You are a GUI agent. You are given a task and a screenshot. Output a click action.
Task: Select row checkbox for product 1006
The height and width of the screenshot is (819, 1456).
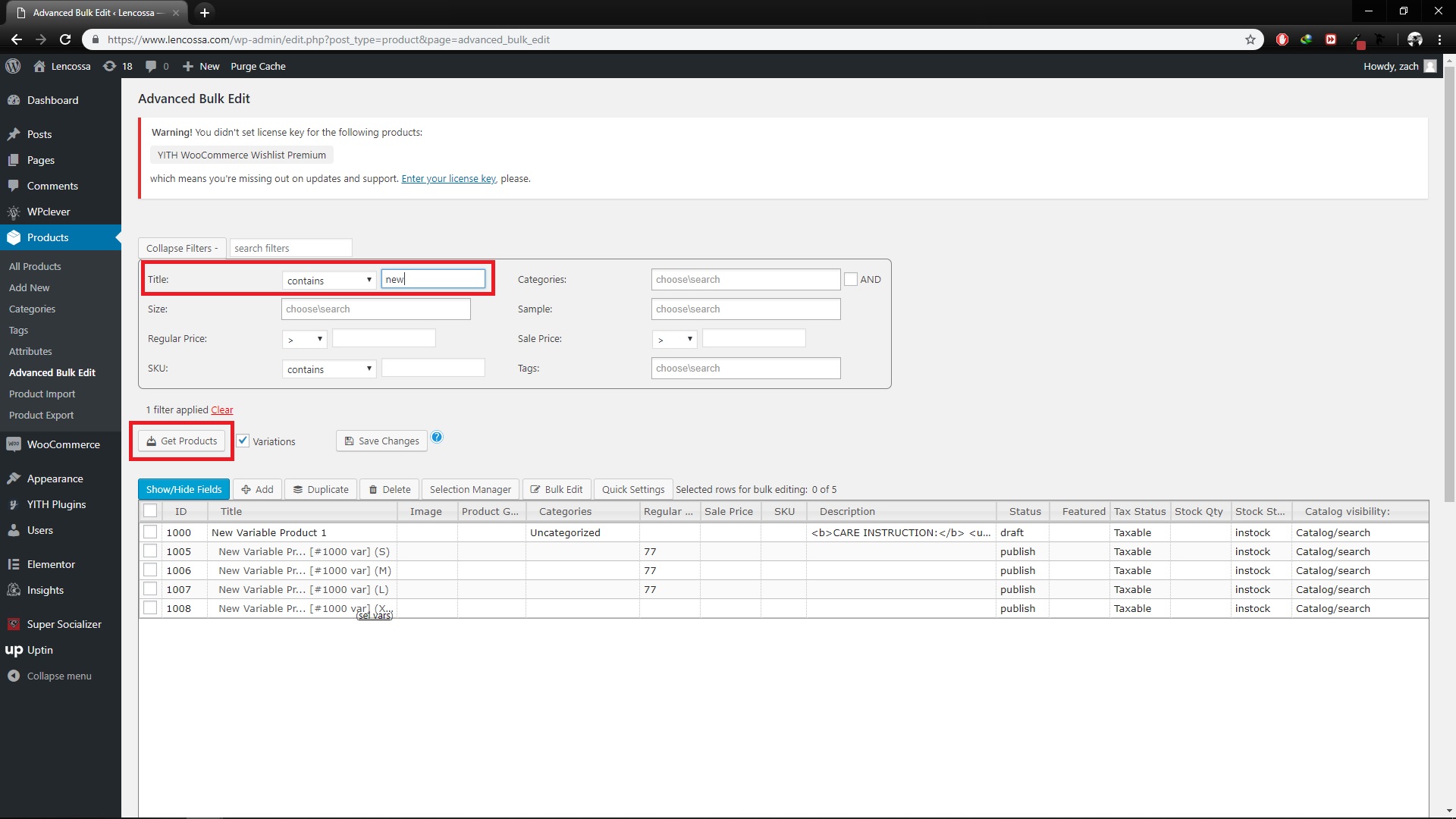tap(150, 570)
